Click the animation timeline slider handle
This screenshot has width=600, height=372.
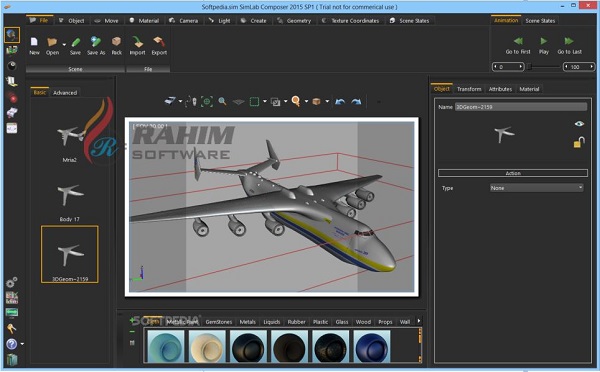click(x=530, y=67)
